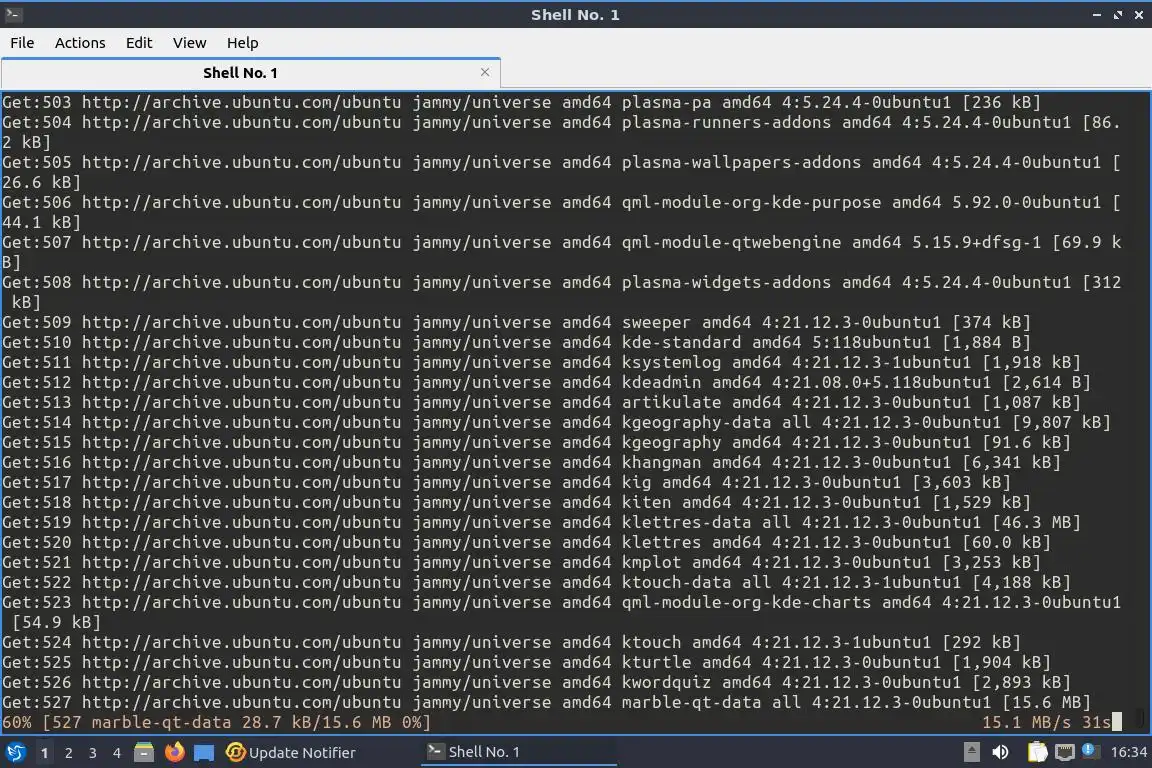1152x768 pixels.
Task: Open the Update Notifier taskbar entry
Action: click(x=291, y=753)
